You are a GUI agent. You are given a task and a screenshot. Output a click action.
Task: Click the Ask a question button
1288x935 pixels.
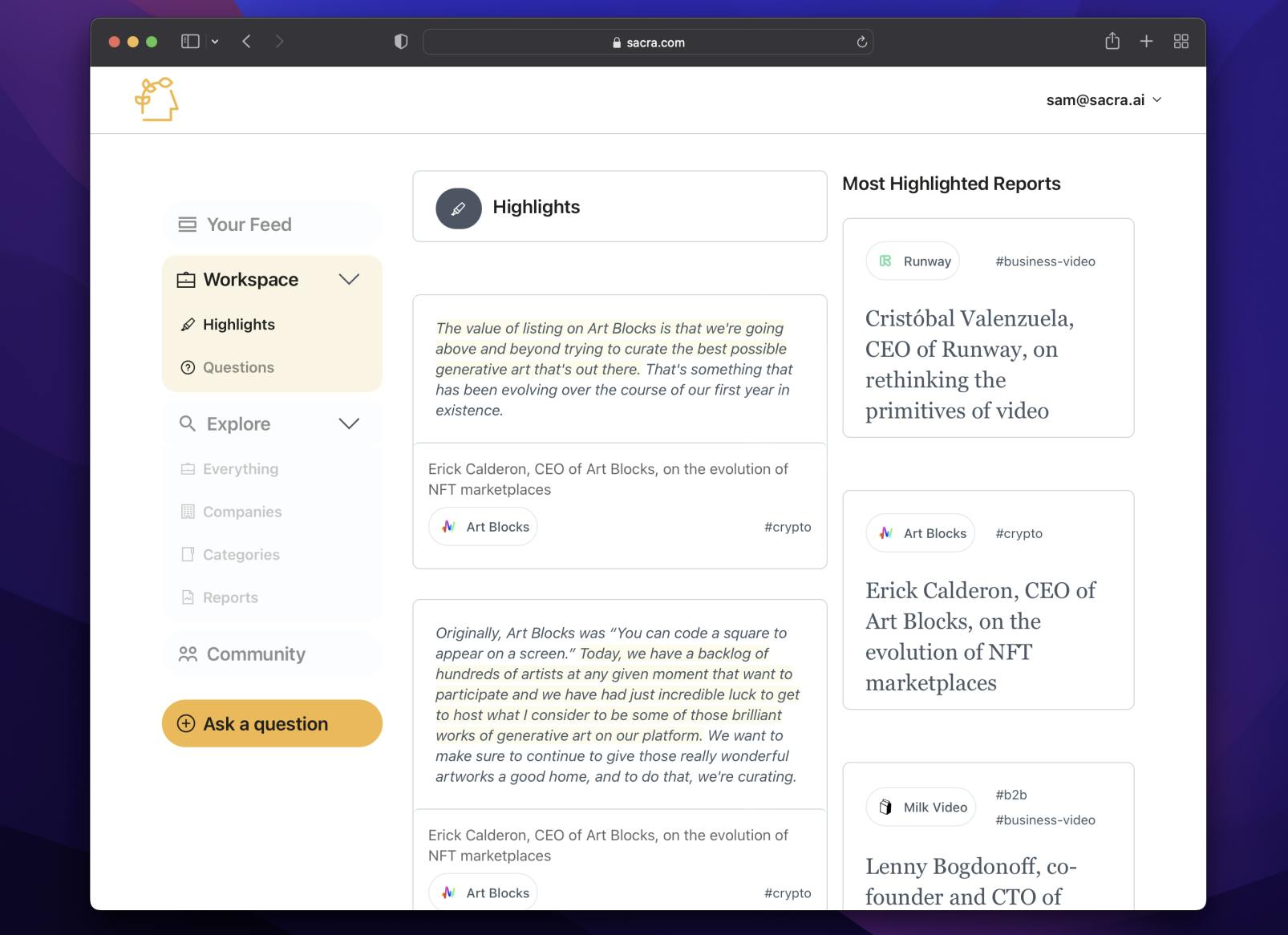tap(272, 723)
